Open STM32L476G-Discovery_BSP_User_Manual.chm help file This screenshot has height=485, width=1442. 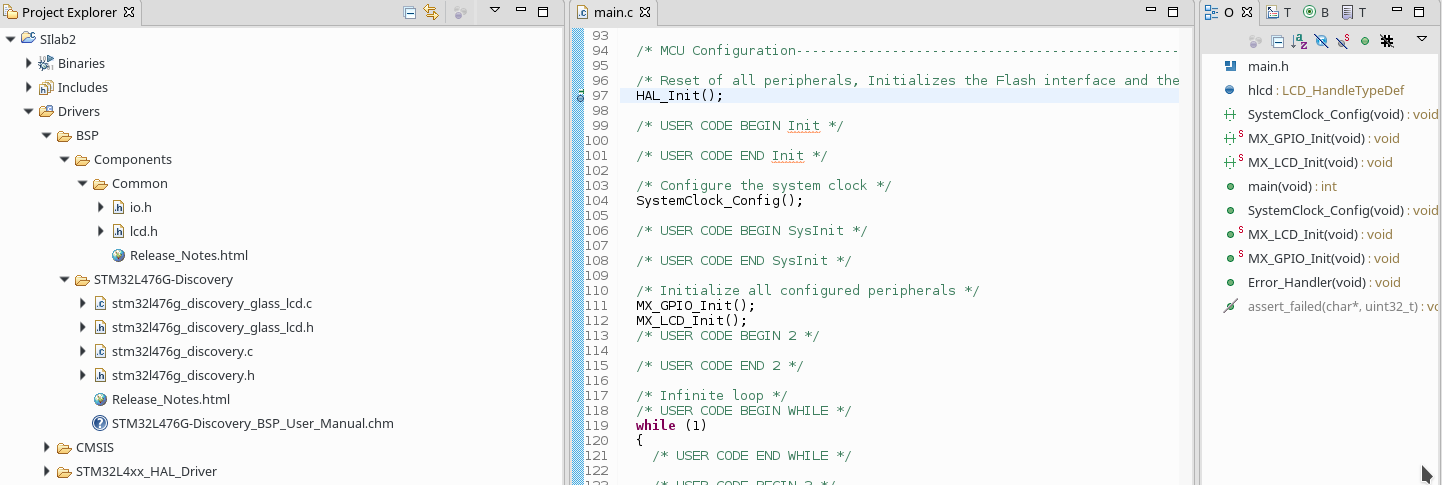click(x=252, y=423)
